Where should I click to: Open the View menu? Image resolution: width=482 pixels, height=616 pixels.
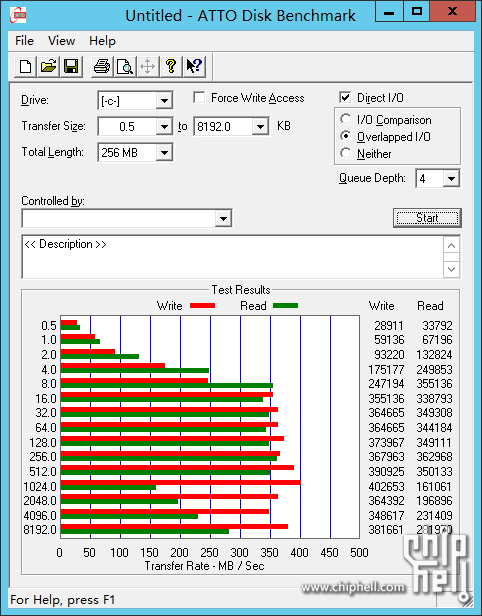point(61,41)
